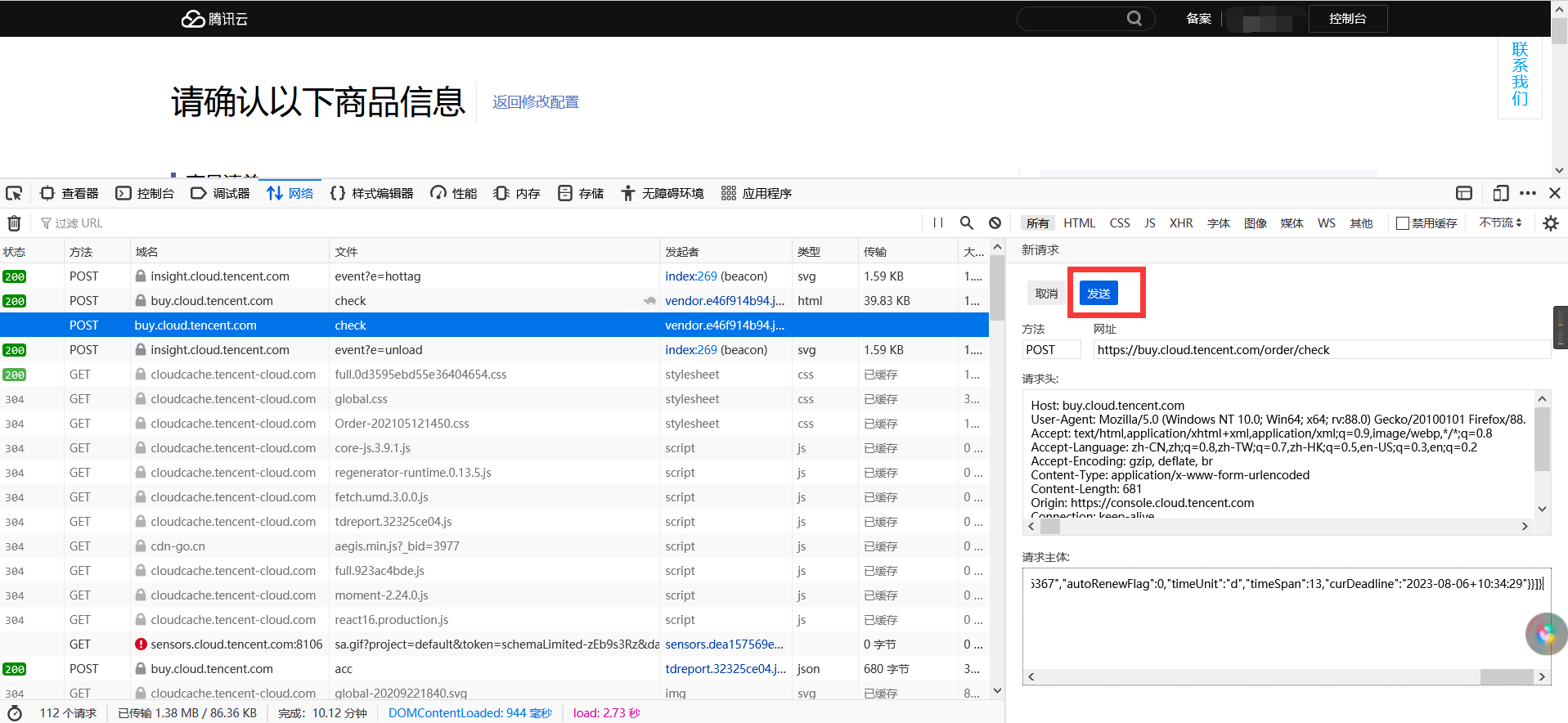Filter requests by 图像 images
This screenshot has width=1568, height=723.
pos(1256,223)
